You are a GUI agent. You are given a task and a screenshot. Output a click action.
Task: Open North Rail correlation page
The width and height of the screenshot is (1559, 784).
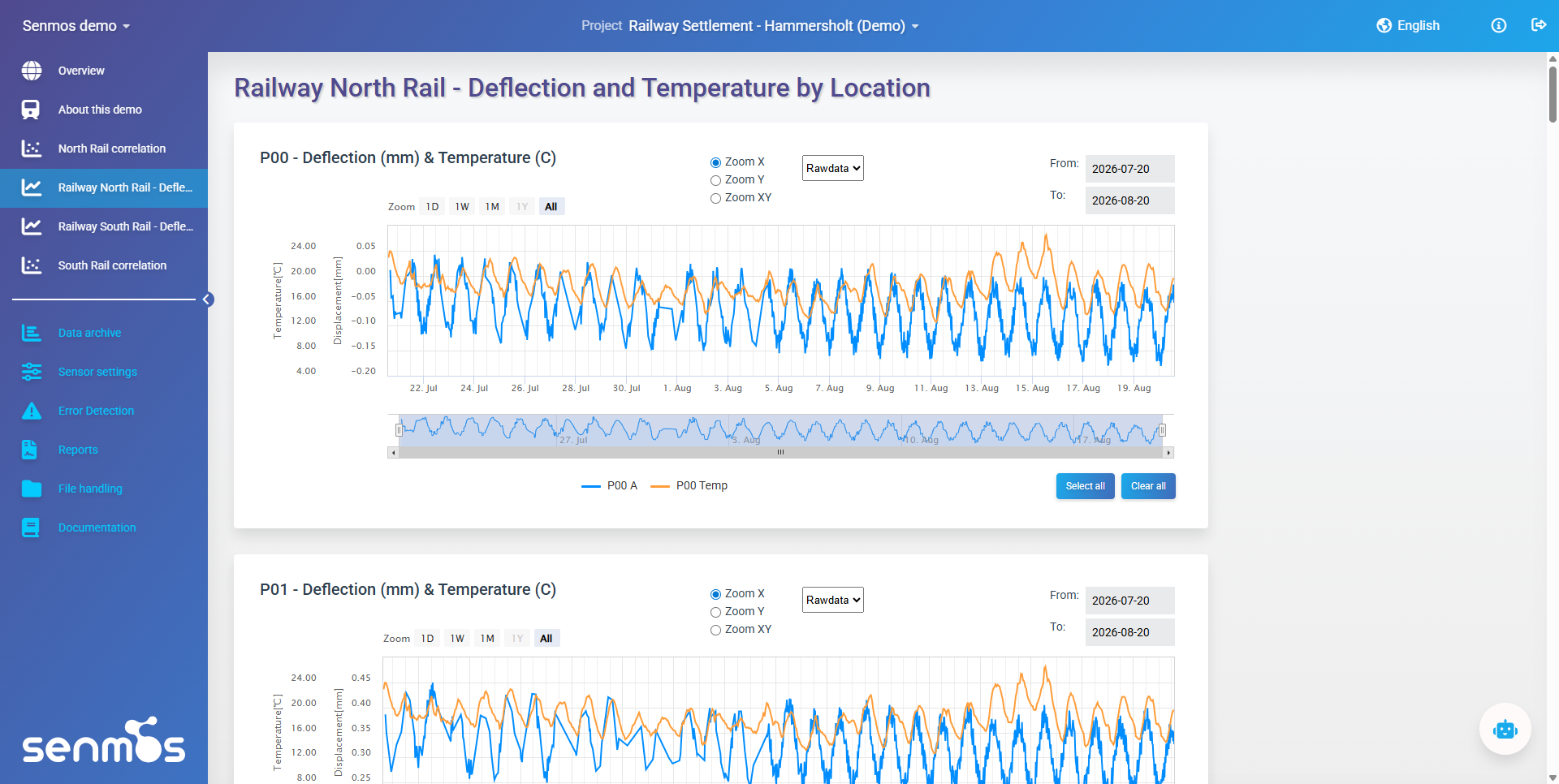[104, 149]
